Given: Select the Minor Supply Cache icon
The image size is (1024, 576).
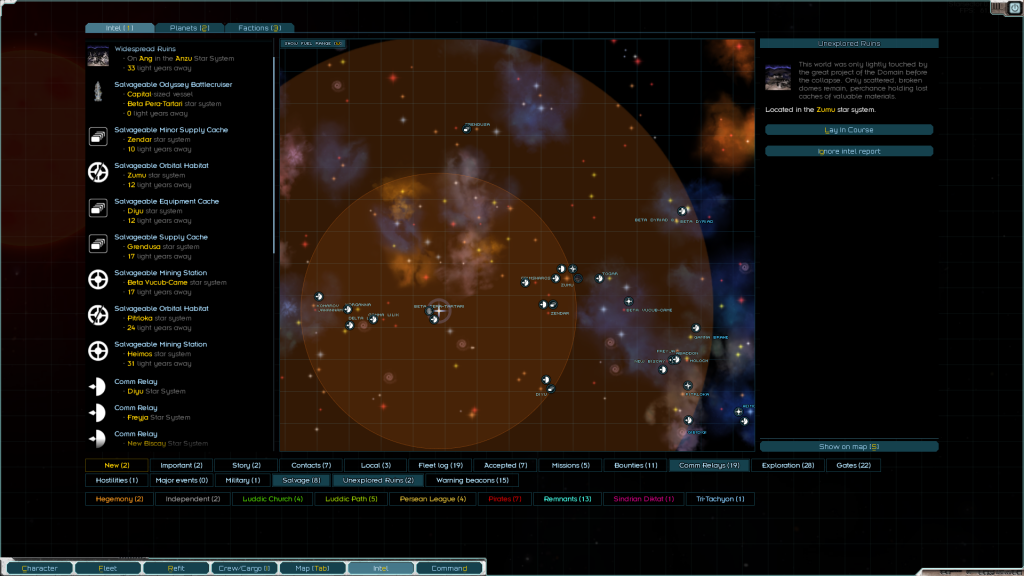Looking at the screenshot, I should click(98, 137).
